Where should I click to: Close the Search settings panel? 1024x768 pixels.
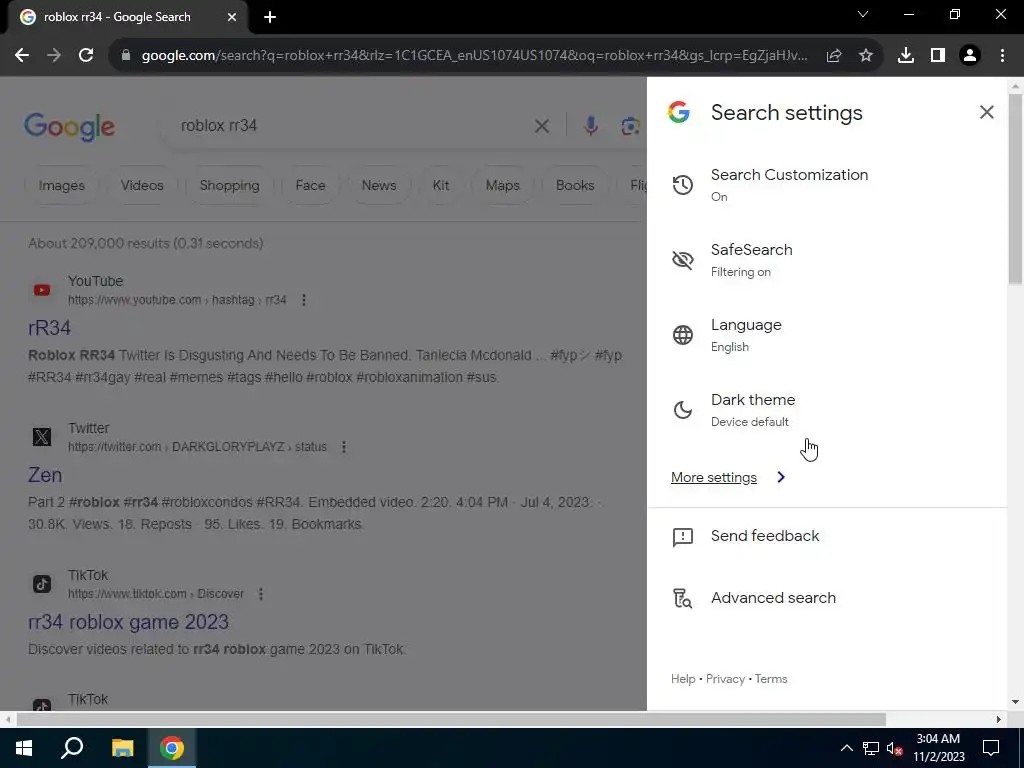point(986,112)
